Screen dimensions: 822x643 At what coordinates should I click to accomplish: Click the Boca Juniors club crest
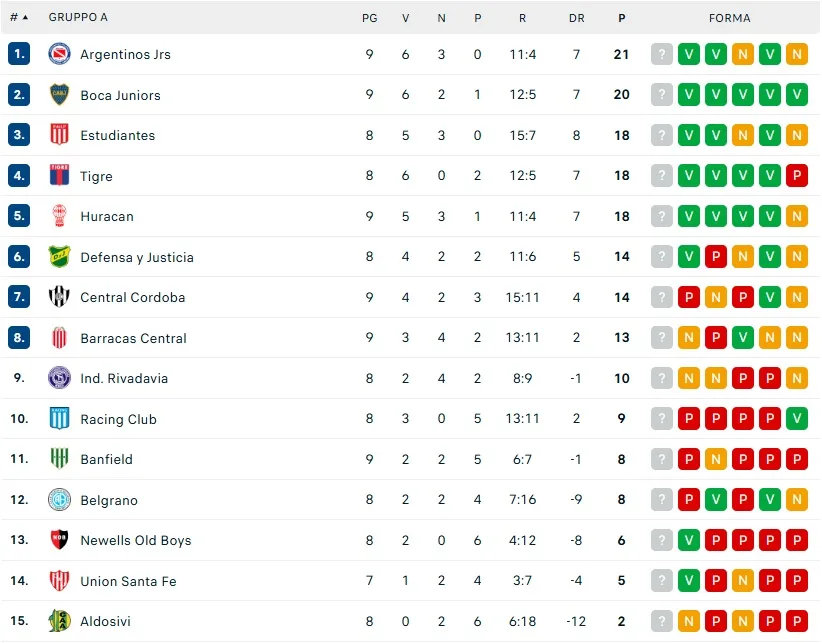pyautogui.click(x=60, y=95)
